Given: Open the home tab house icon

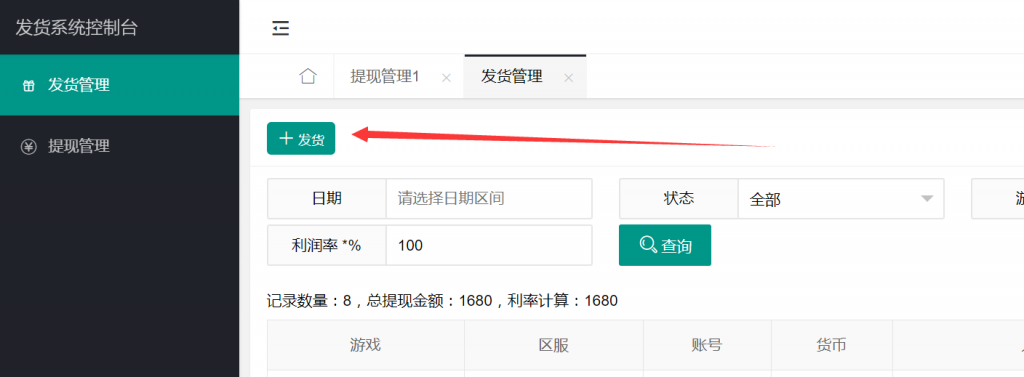Looking at the screenshot, I should point(308,76).
